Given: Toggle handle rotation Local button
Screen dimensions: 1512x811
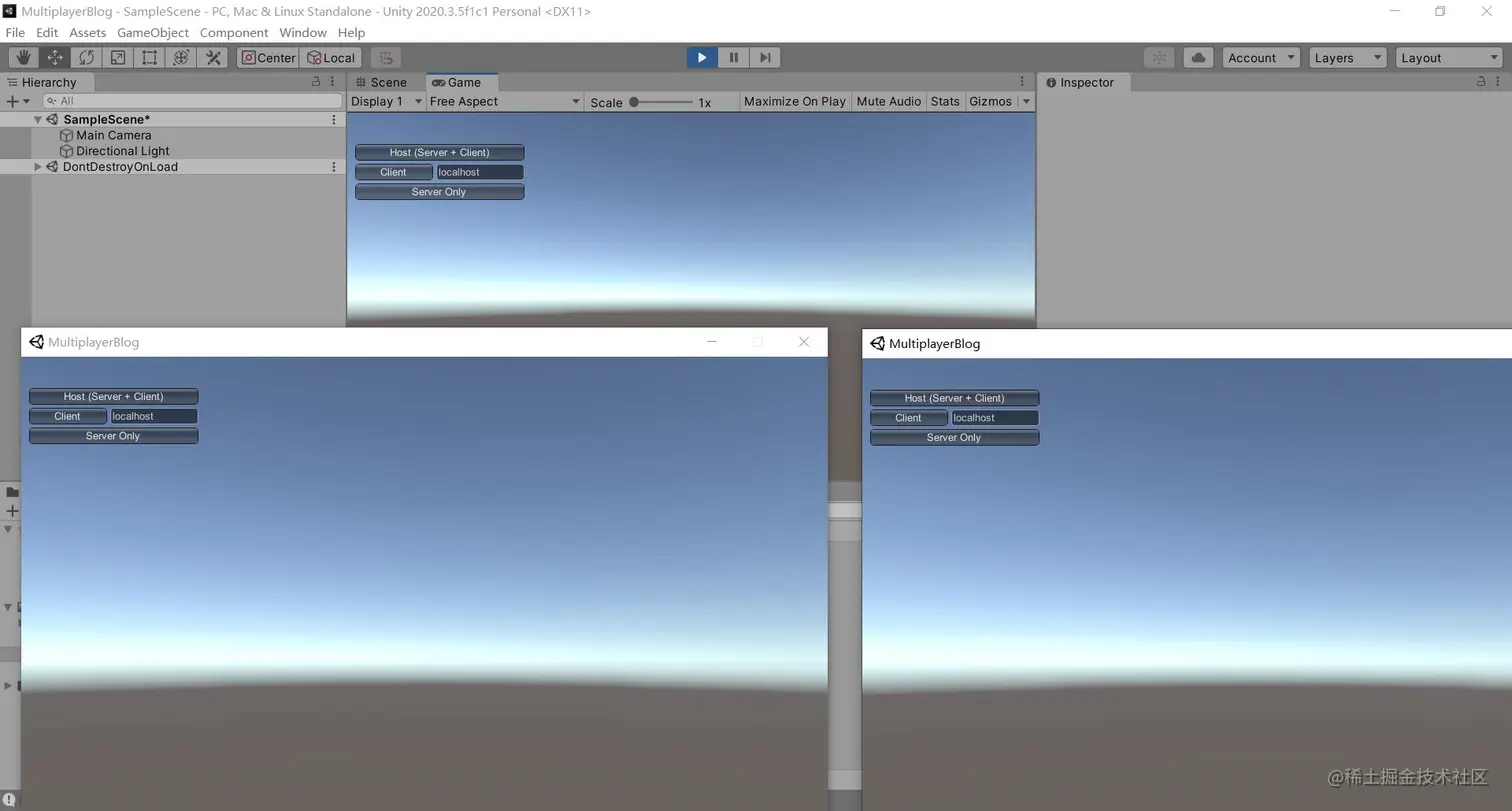Looking at the screenshot, I should click(x=331, y=58).
